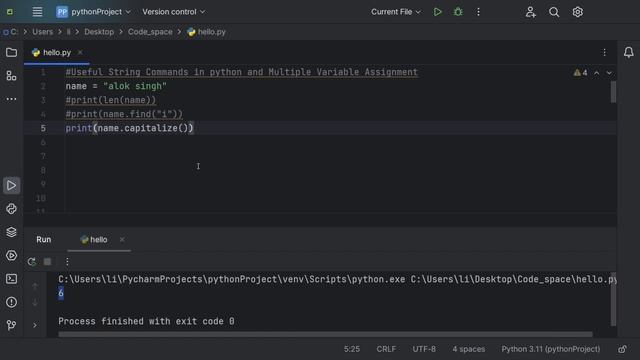Open cursor position 5:25 in status bar
Screen dimensions: 640x360
(352, 349)
